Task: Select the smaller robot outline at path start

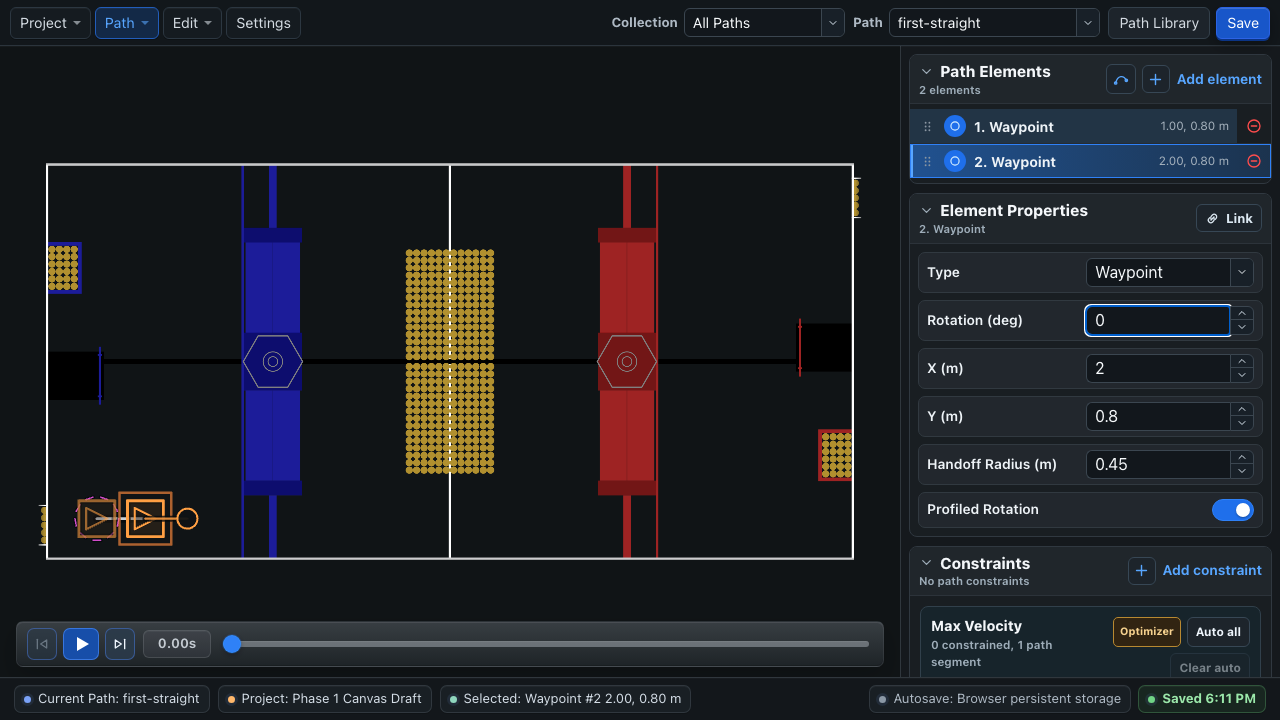Action: tap(97, 519)
